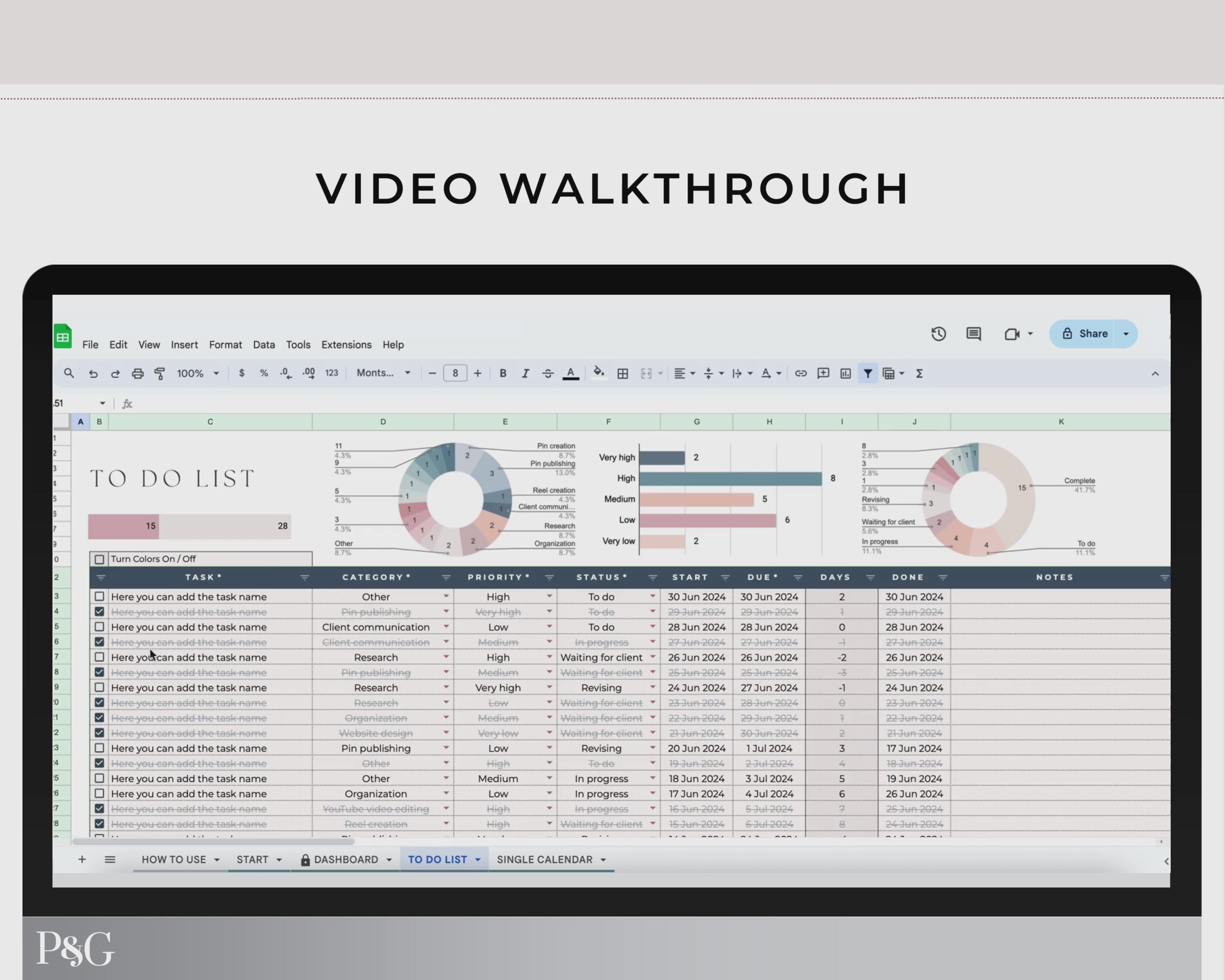Uncheck the 27 Jun 2024 start task checkbox
Image resolution: width=1225 pixels, height=980 pixels.
pos(100,642)
